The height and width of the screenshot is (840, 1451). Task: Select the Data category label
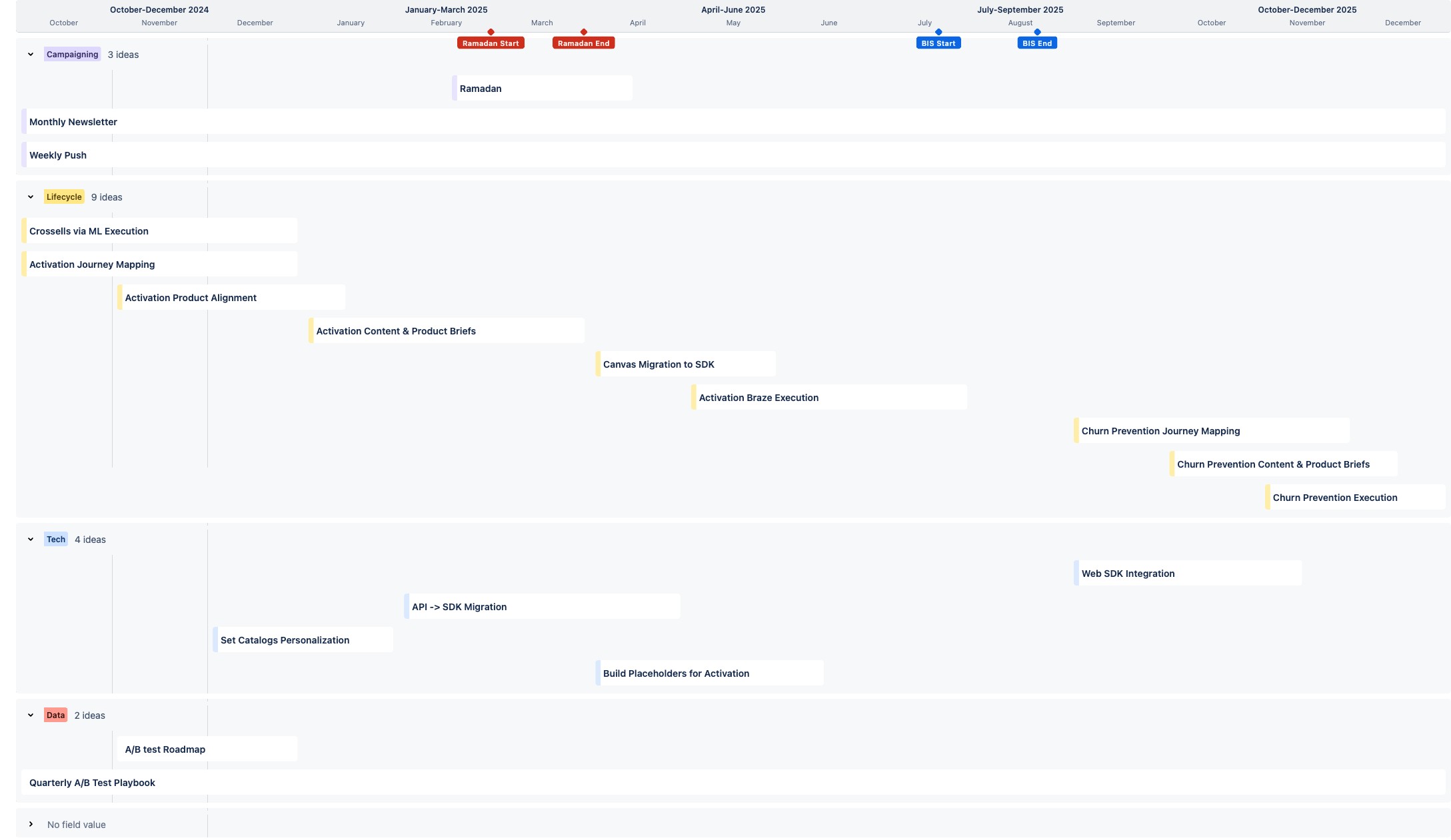[56, 715]
